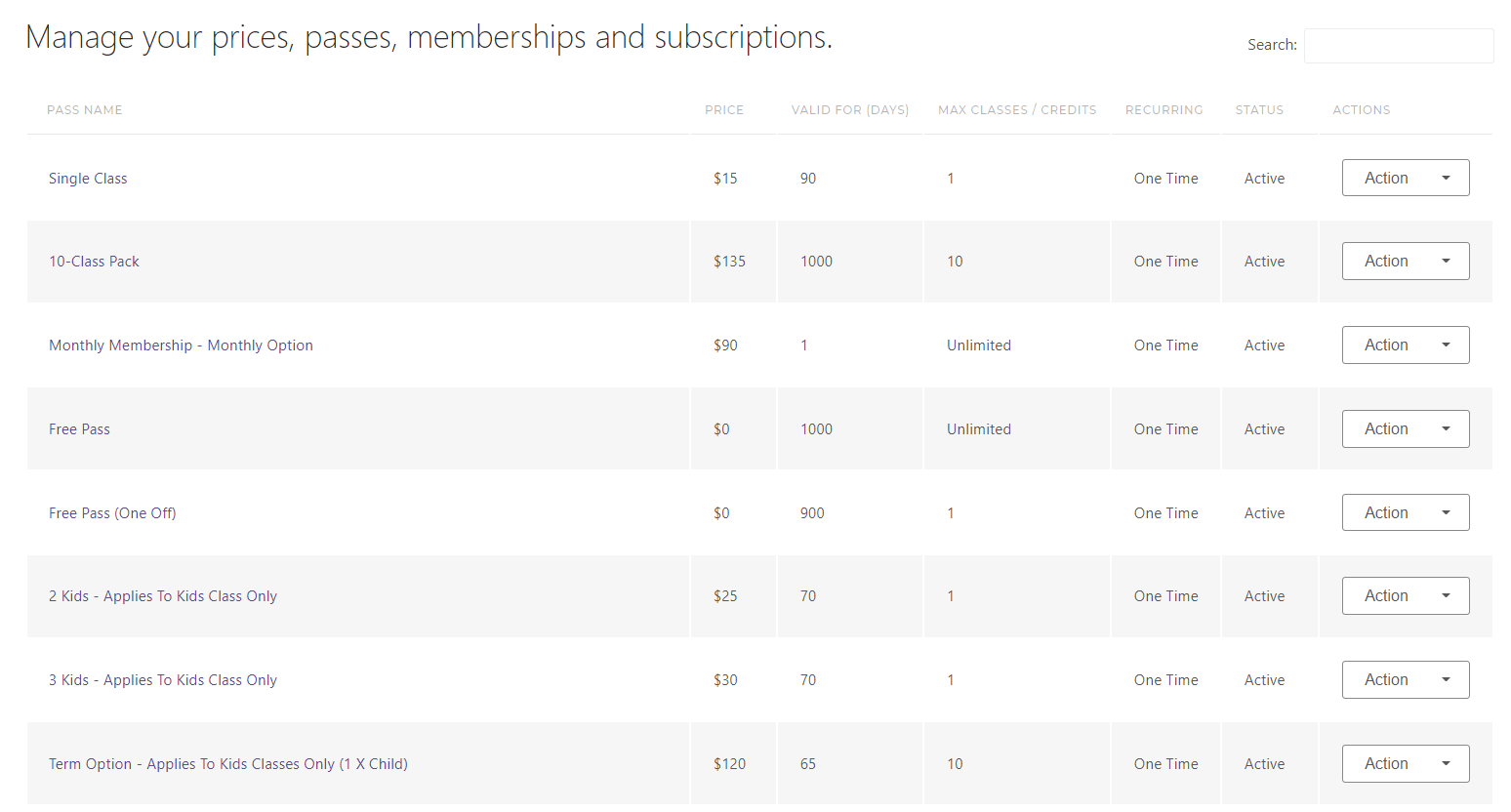The height and width of the screenshot is (812, 1511).
Task: Focus the Search input field
Action: [x=1398, y=46]
